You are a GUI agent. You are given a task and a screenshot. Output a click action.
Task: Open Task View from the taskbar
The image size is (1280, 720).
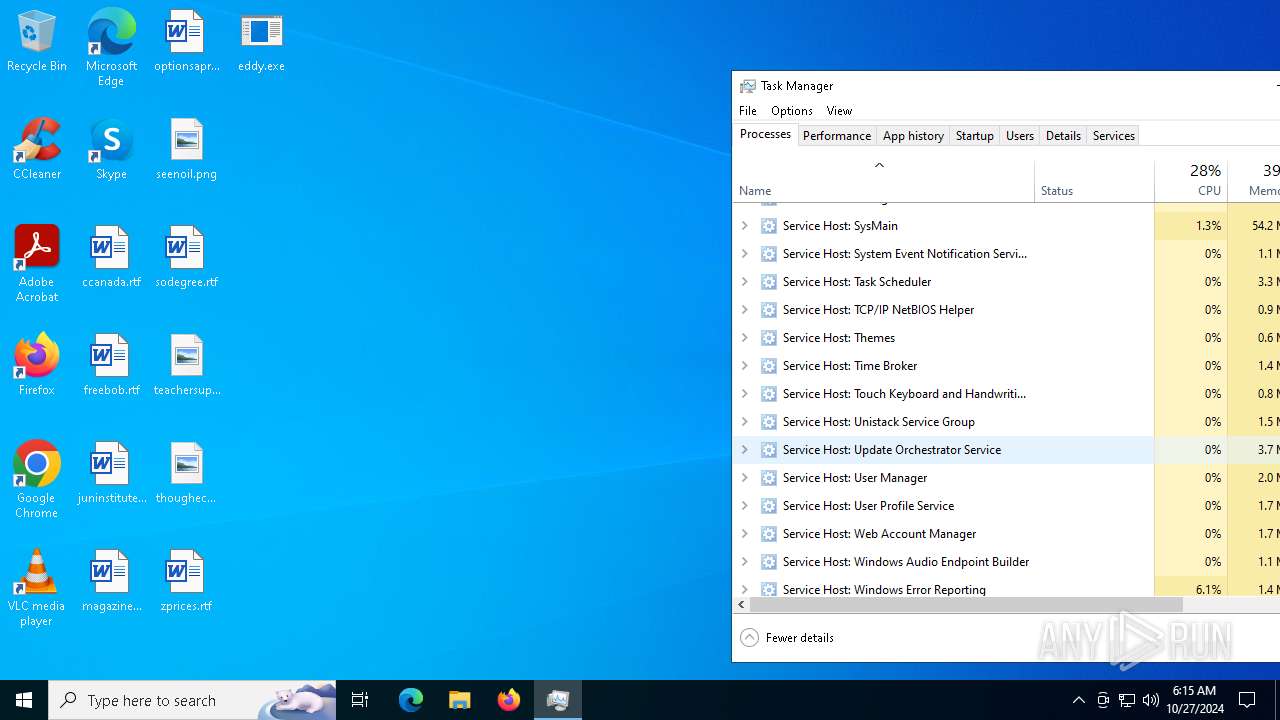(x=360, y=700)
